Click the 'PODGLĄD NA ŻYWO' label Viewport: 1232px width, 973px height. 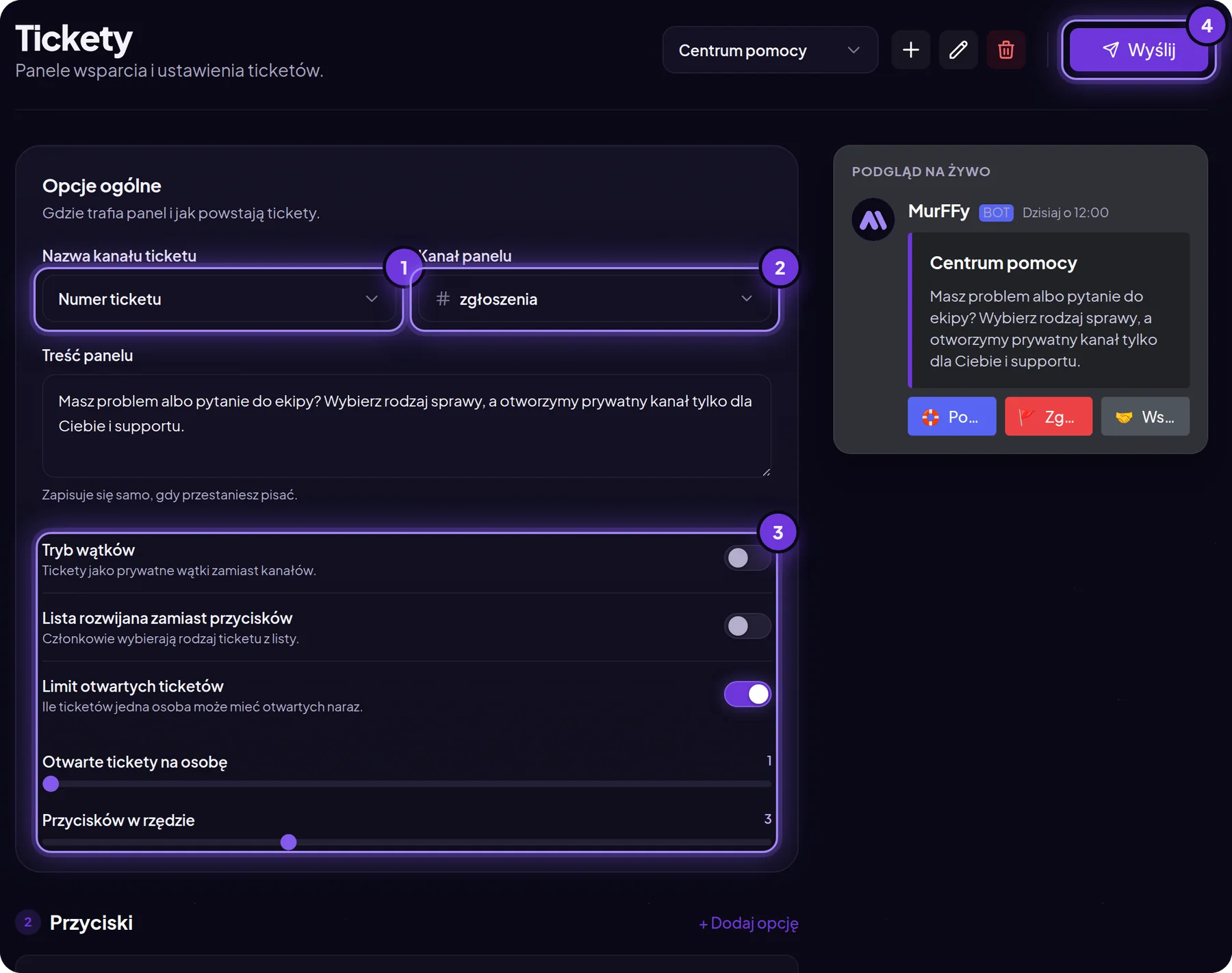click(921, 171)
